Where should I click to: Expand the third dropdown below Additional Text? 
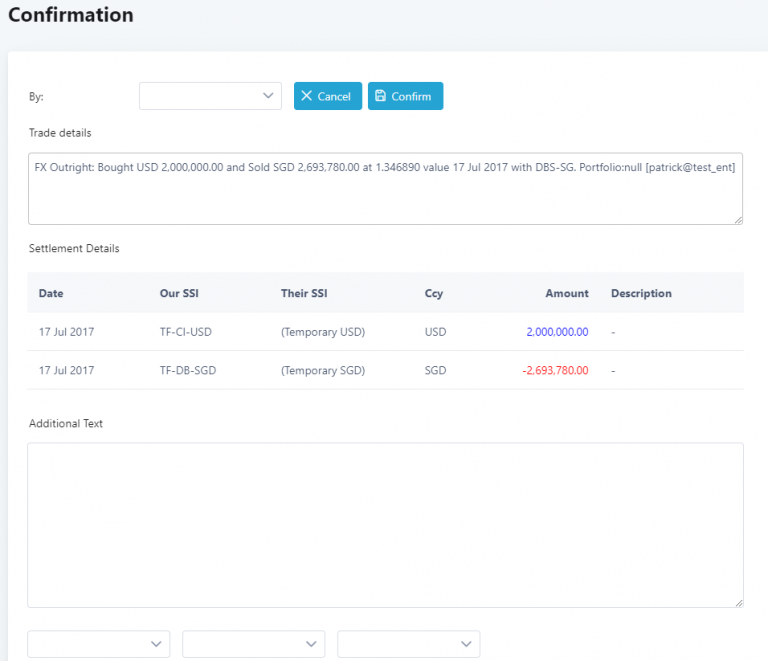pos(409,644)
